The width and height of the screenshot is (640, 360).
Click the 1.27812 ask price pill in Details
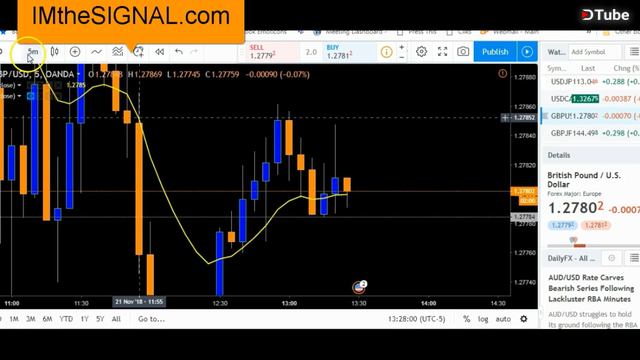596,225
